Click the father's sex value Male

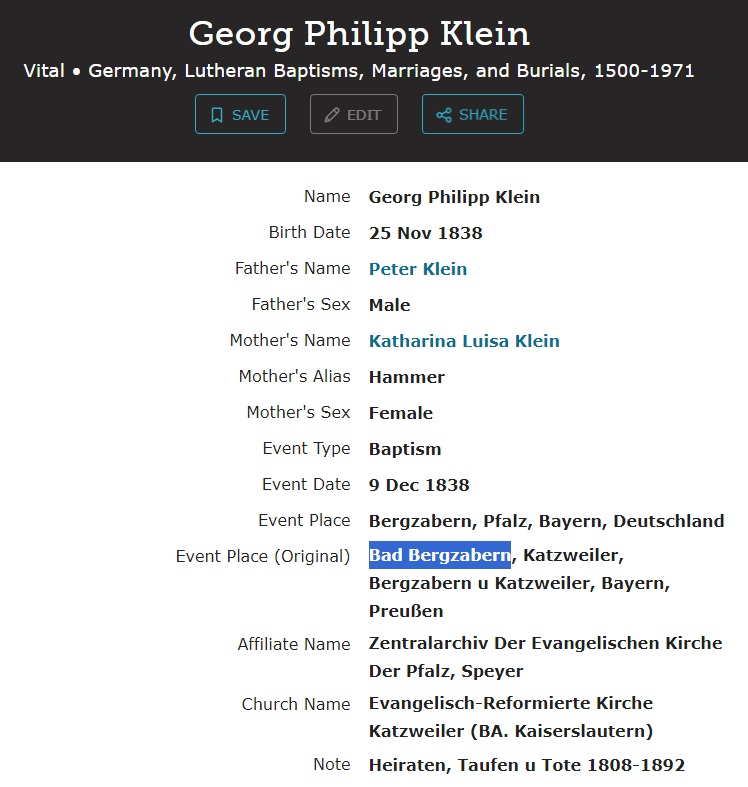click(x=389, y=305)
